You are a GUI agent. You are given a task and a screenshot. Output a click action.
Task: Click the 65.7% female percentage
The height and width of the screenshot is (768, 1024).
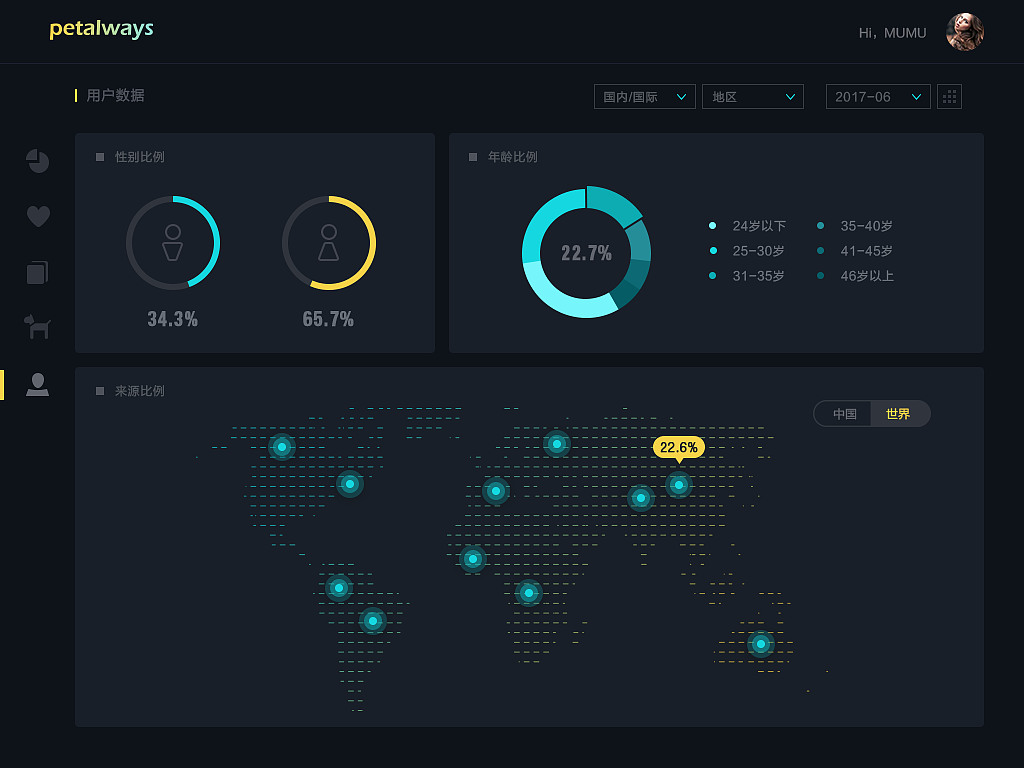pyautogui.click(x=328, y=319)
